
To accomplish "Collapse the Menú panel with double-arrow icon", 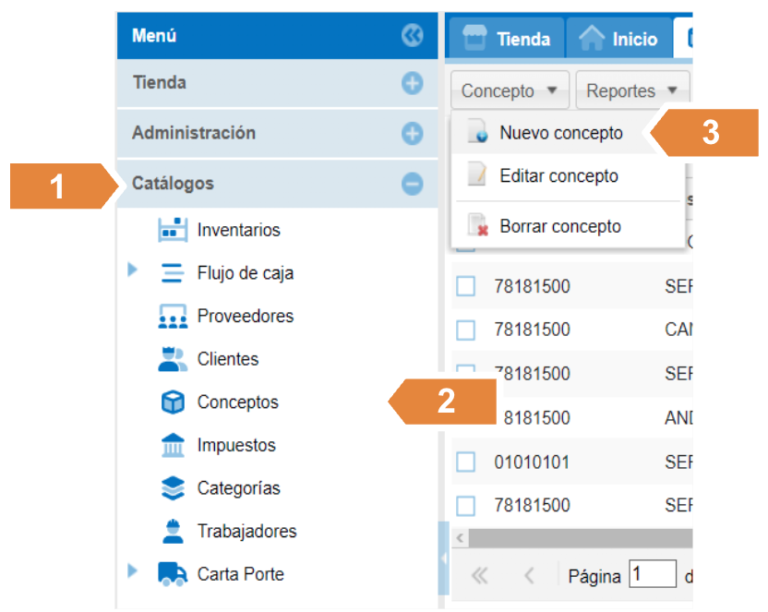I will (412, 36).
